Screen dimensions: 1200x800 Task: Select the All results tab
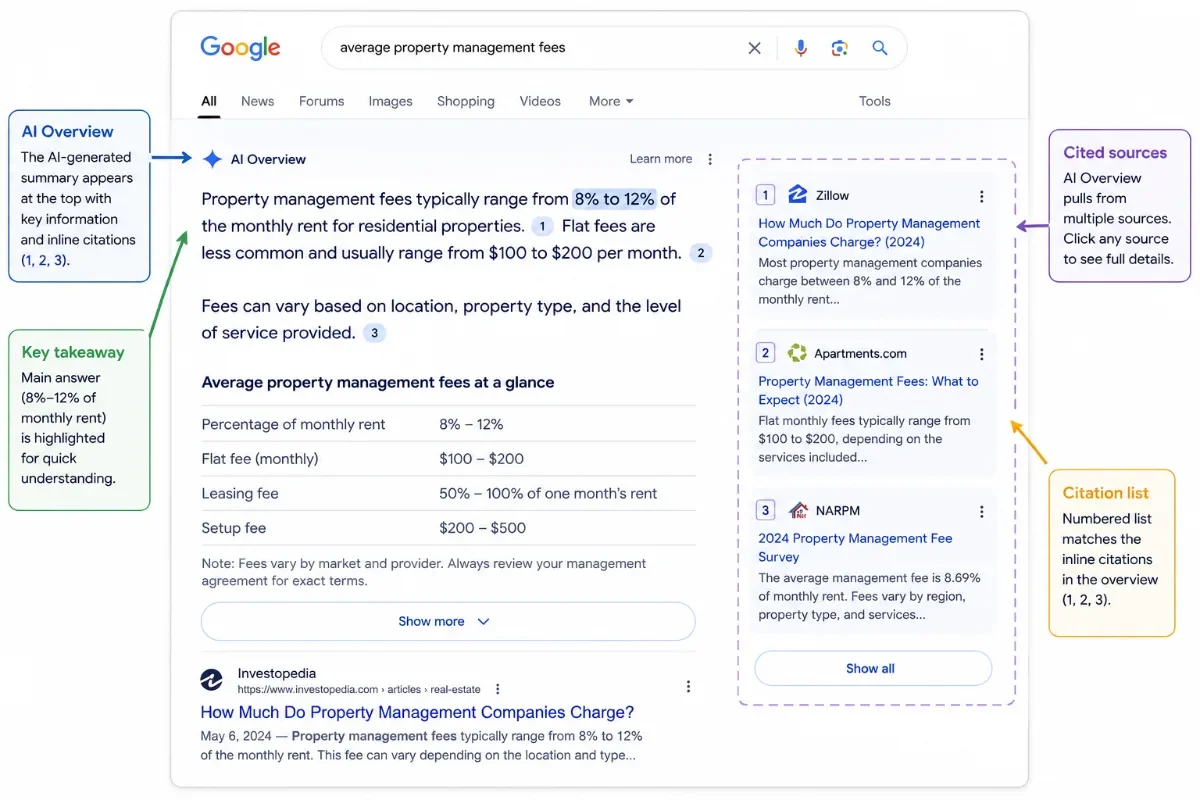(x=209, y=101)
